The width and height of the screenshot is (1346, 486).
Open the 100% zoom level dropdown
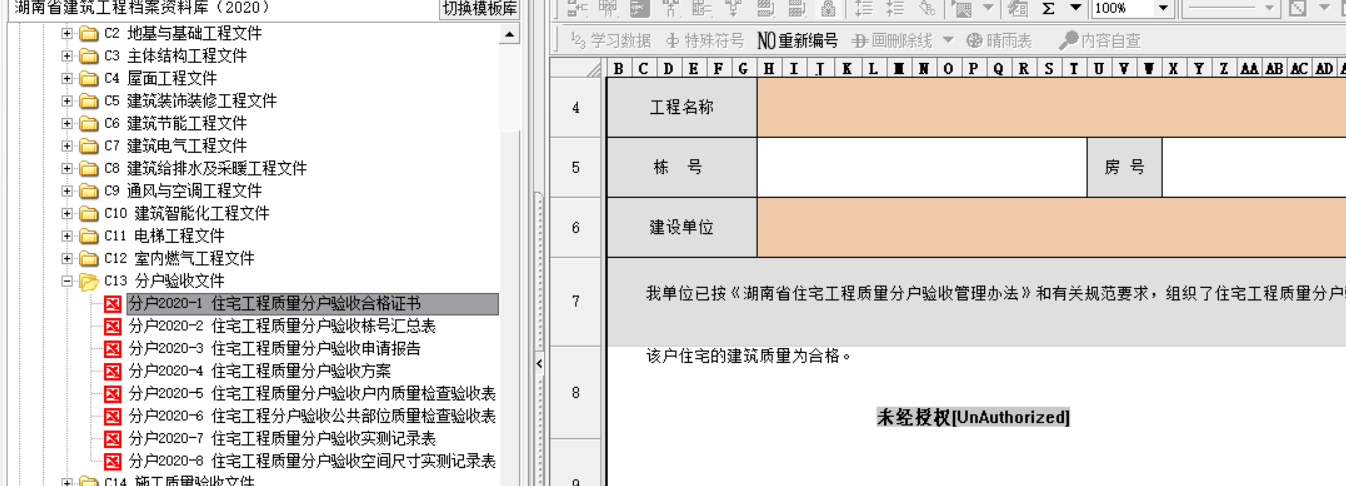click(1163, 8)
